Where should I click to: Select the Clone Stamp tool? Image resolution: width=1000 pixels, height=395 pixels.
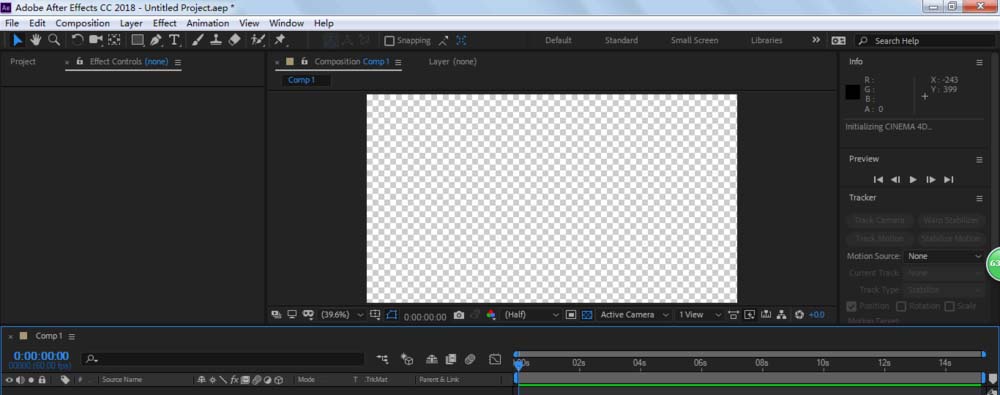pos(216,40)
